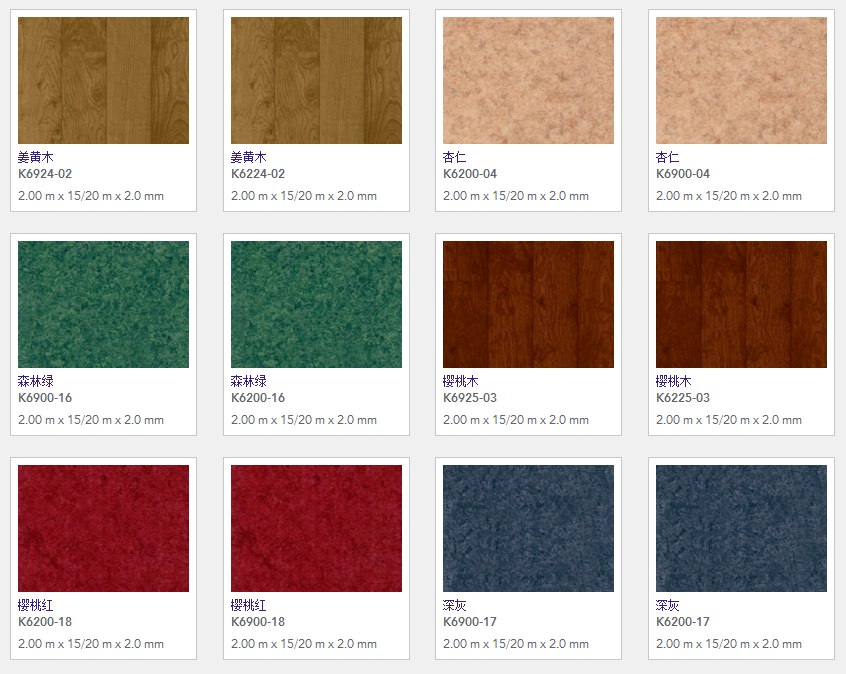The width and height of the screenshot is (846, 674).
Task: Select the red swatch image for K6200-18
Action: click(103, 528)
